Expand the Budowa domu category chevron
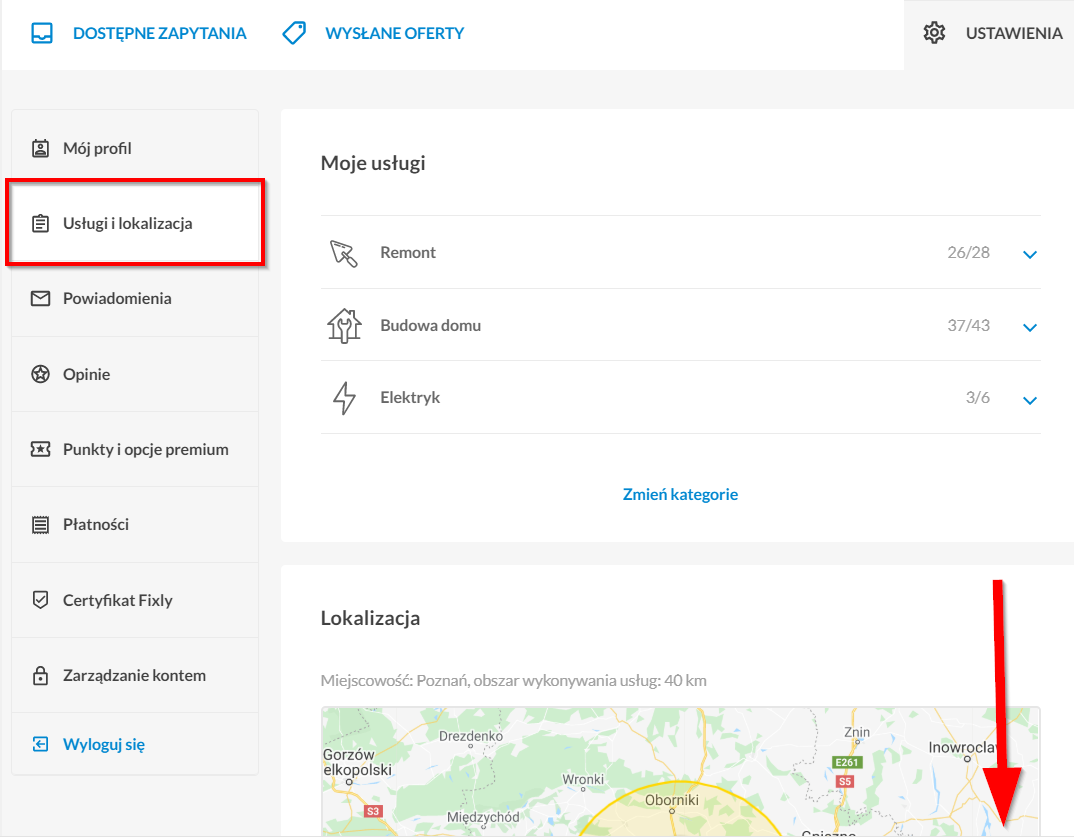This screenshot has width=1074, height=837. click(x=1029, y=327)
